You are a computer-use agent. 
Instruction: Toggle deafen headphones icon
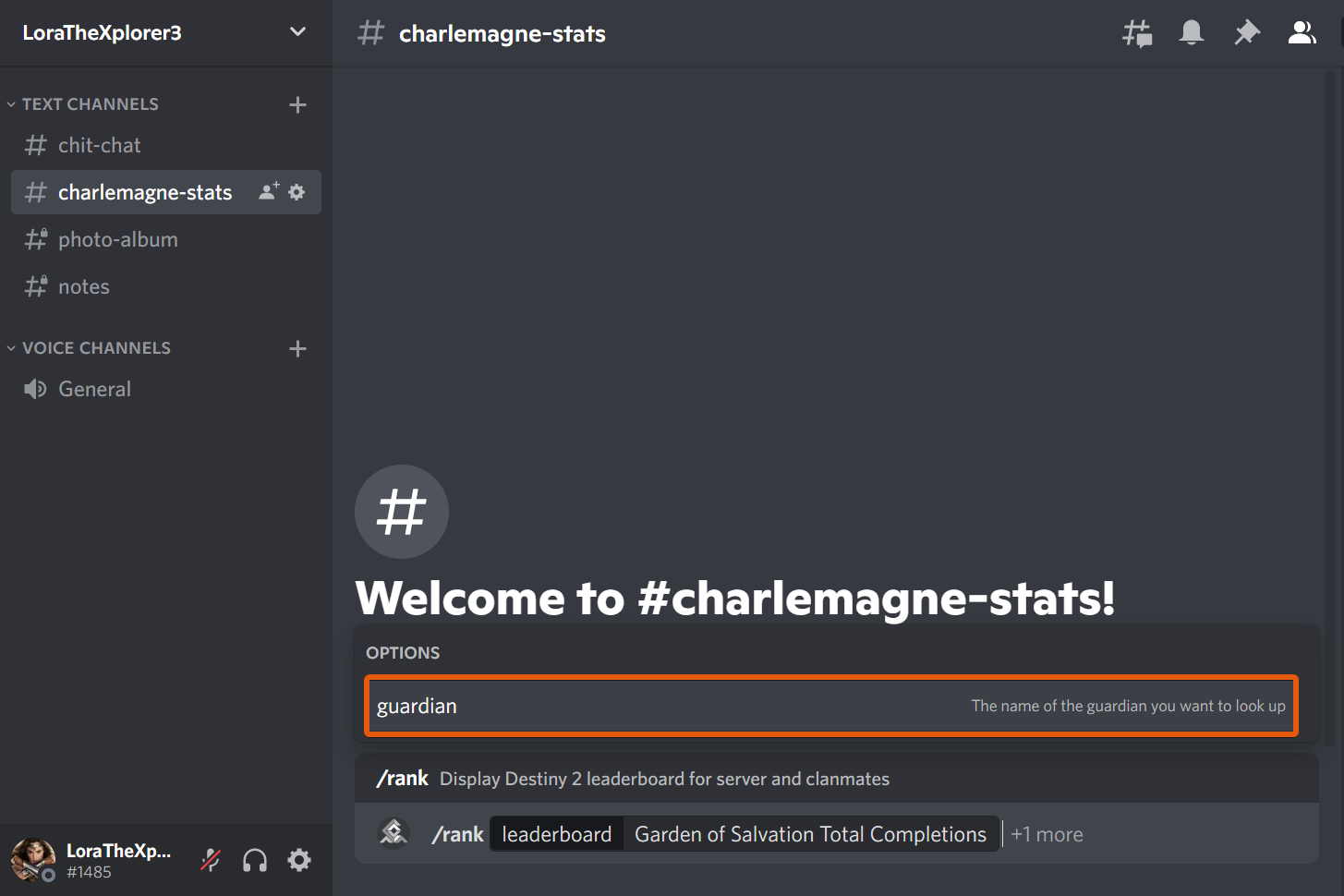pos(255,860)
